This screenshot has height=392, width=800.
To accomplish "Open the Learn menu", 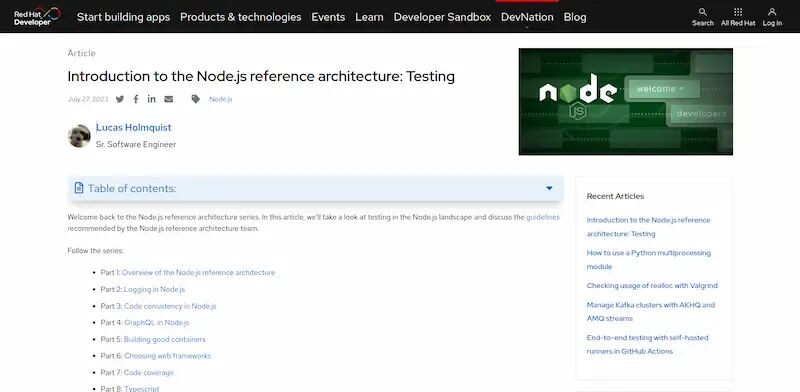I will click(x=369, y=17).
